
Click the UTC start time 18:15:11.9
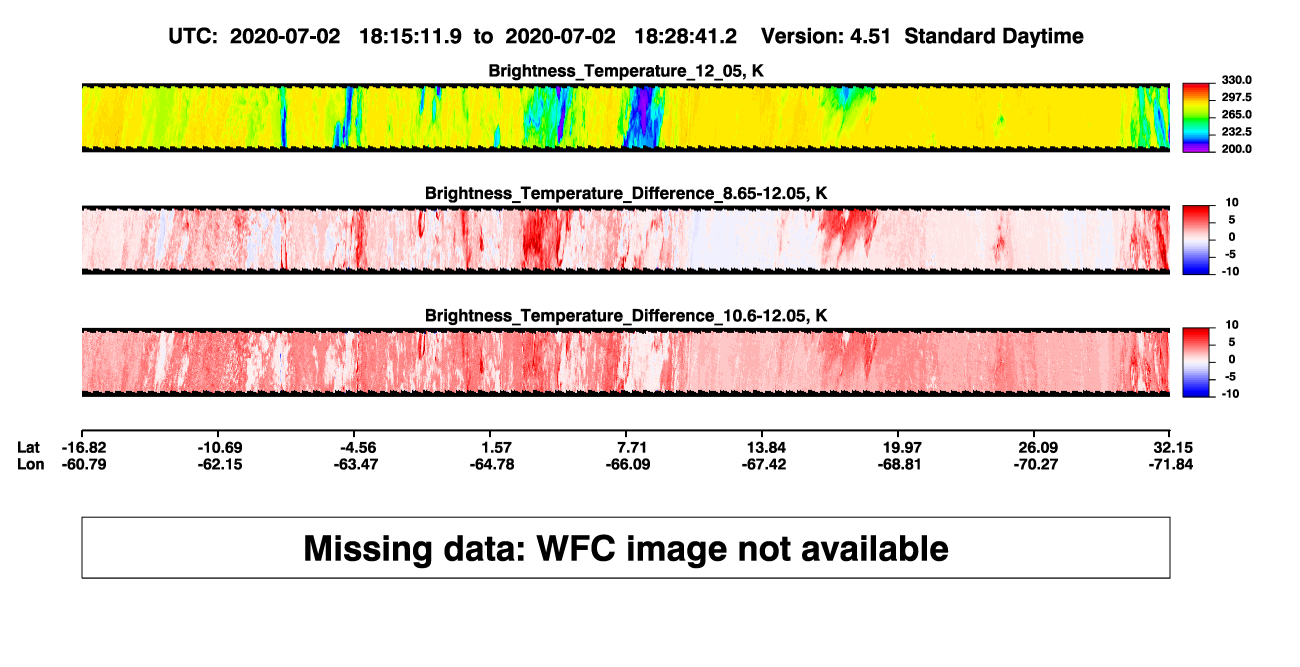tap(411, 37)
